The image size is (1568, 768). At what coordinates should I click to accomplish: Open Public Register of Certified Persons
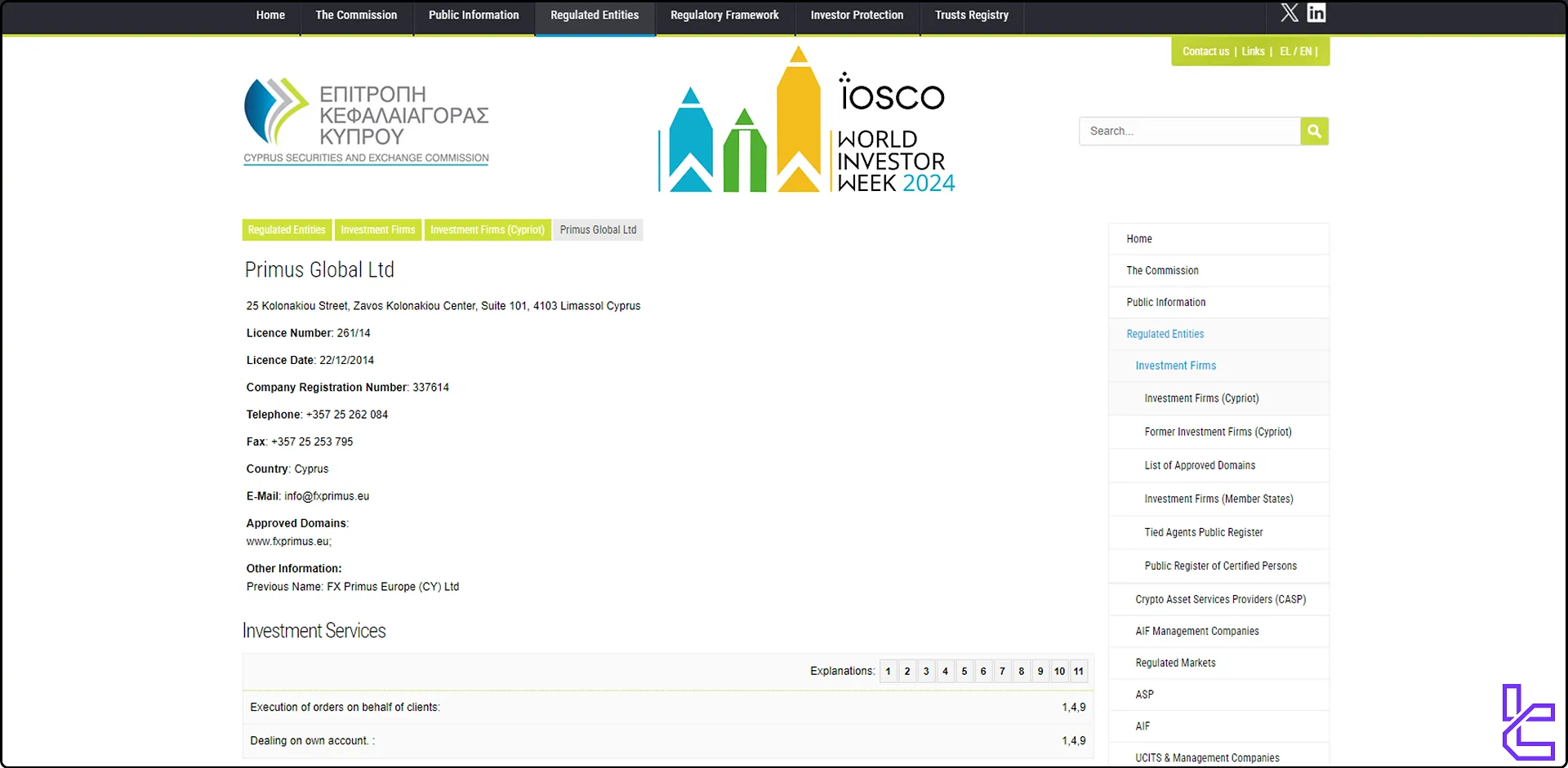pos(1218,566)
